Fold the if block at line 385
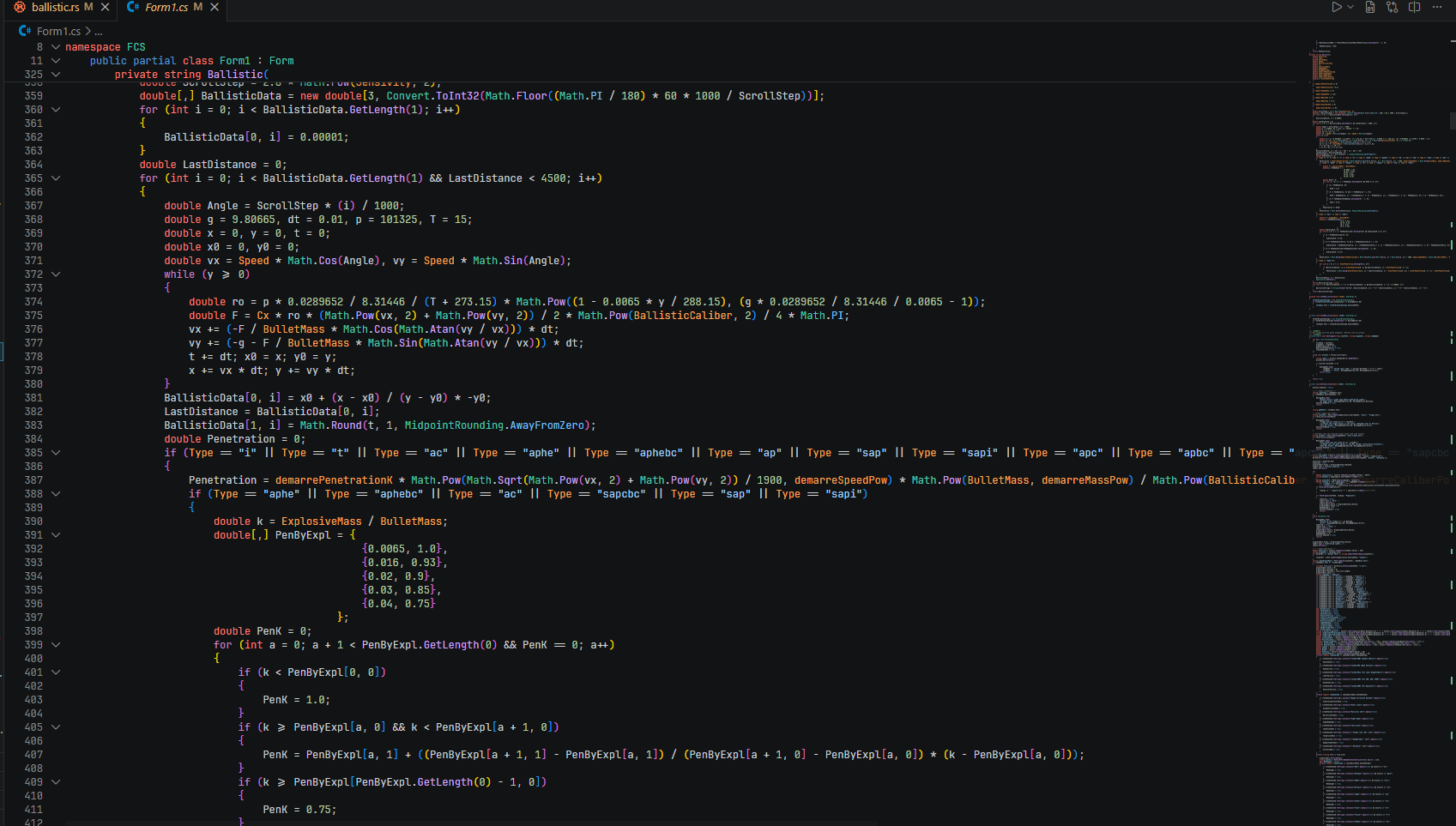This screenshot has height=826, width=1456. pyautogui.click(x=56, y=453)
